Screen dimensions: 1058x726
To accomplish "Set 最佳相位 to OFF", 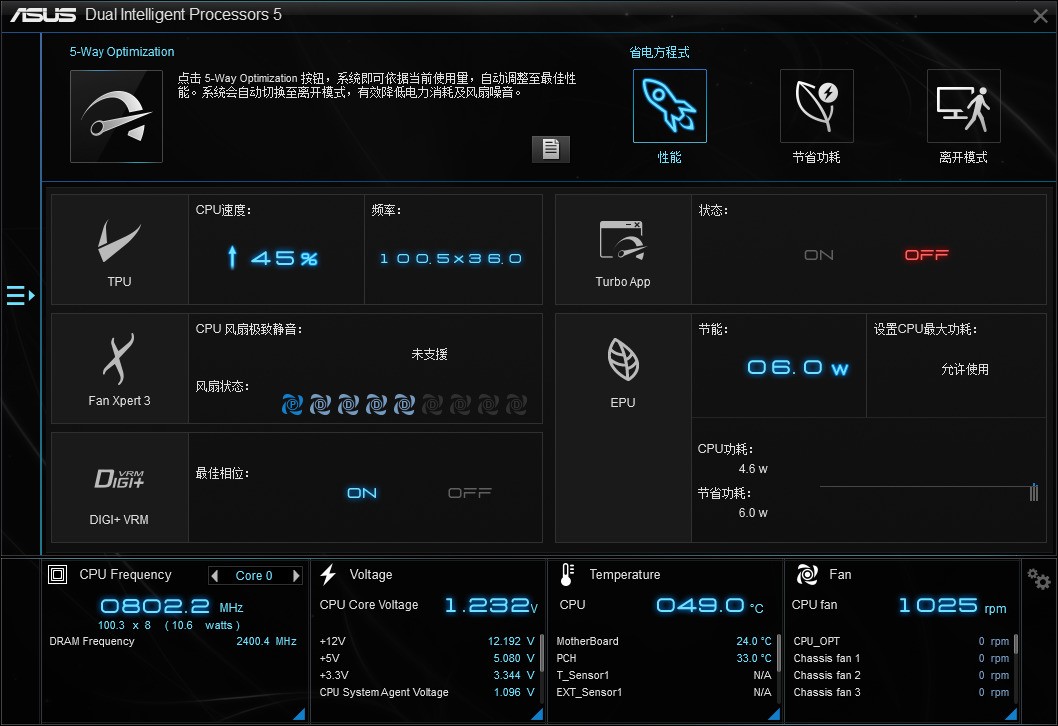I will 470,493.
